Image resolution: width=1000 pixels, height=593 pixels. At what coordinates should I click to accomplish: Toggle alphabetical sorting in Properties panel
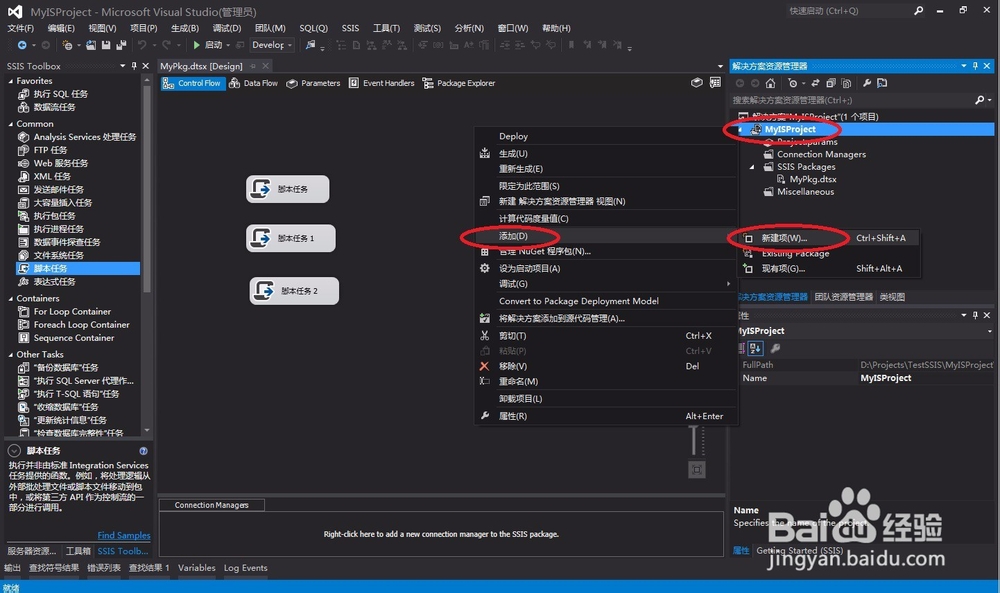click(756, 348)
